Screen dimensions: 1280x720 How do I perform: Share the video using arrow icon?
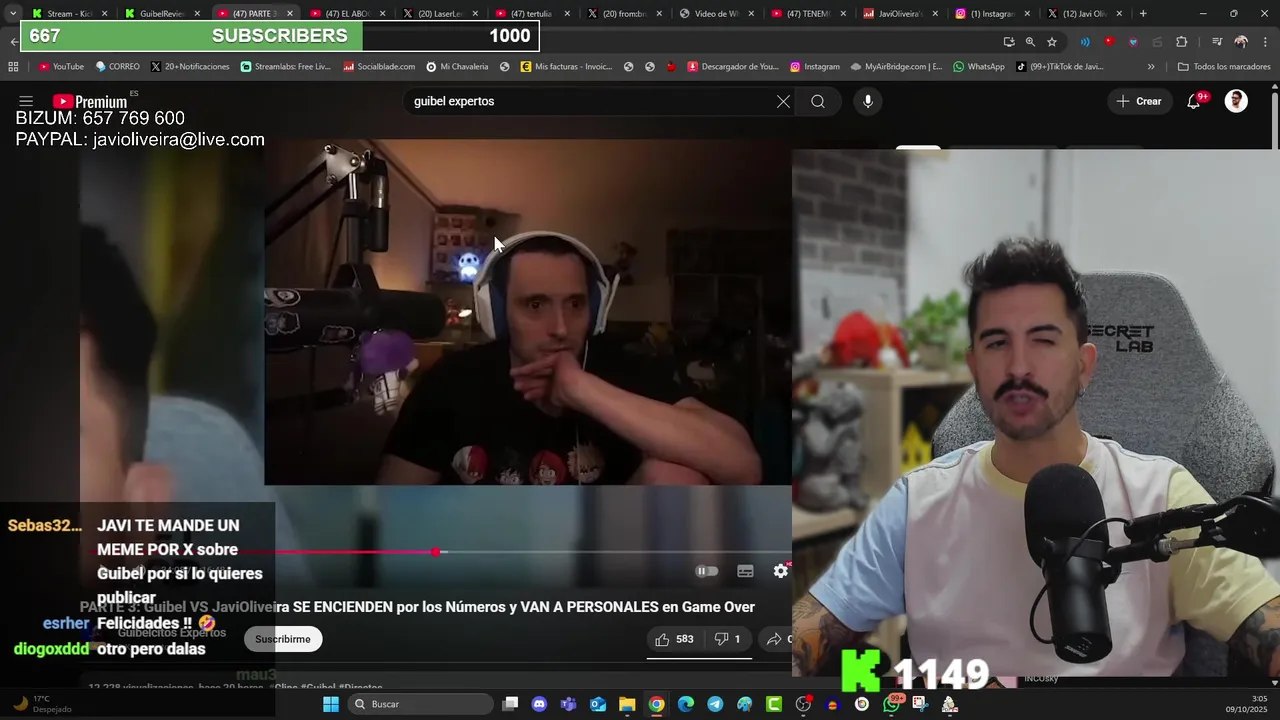(x=774, y=639)
